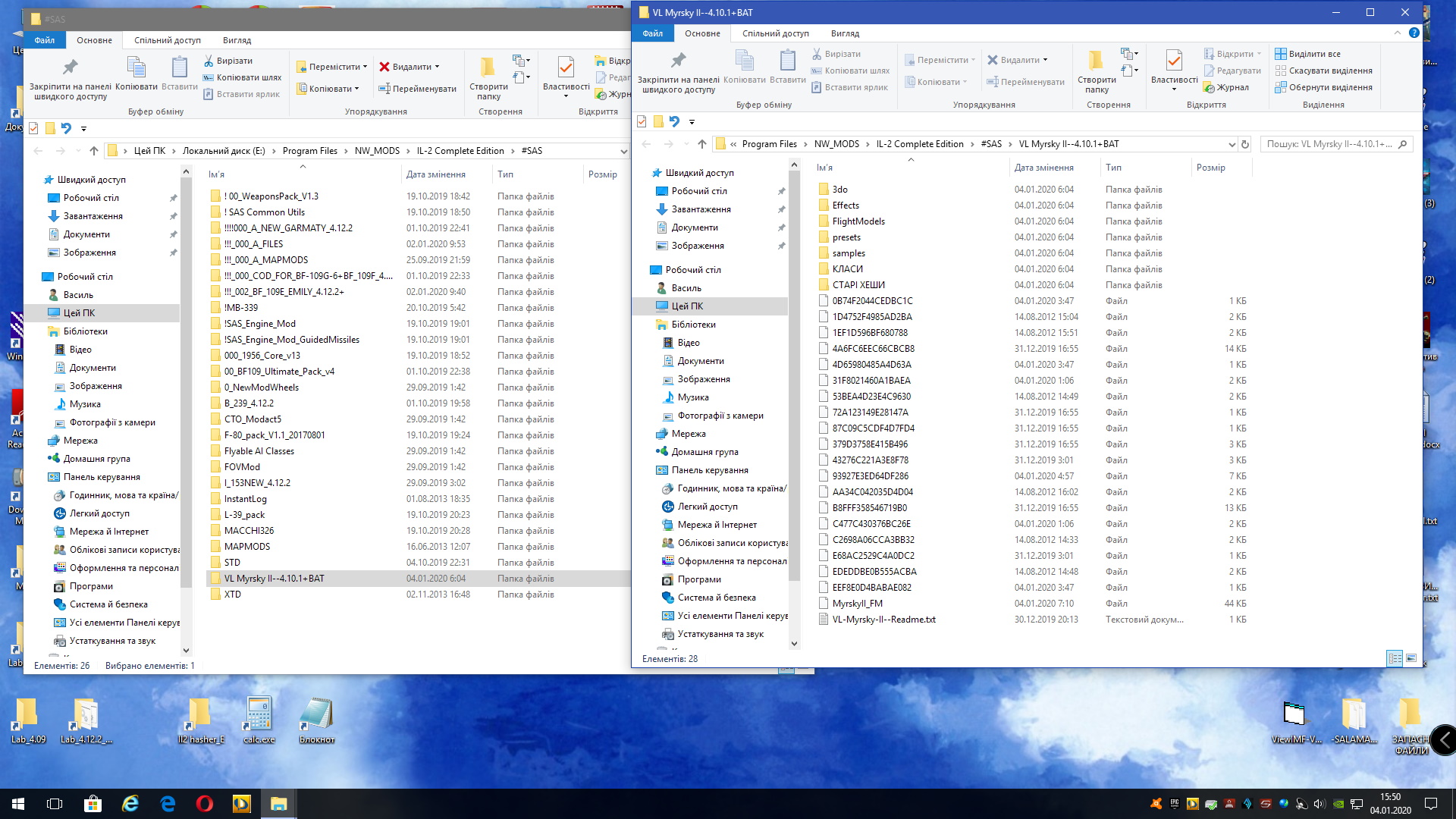
Task: Open the Move to dropdown in the left window
Action: point(332,67)
